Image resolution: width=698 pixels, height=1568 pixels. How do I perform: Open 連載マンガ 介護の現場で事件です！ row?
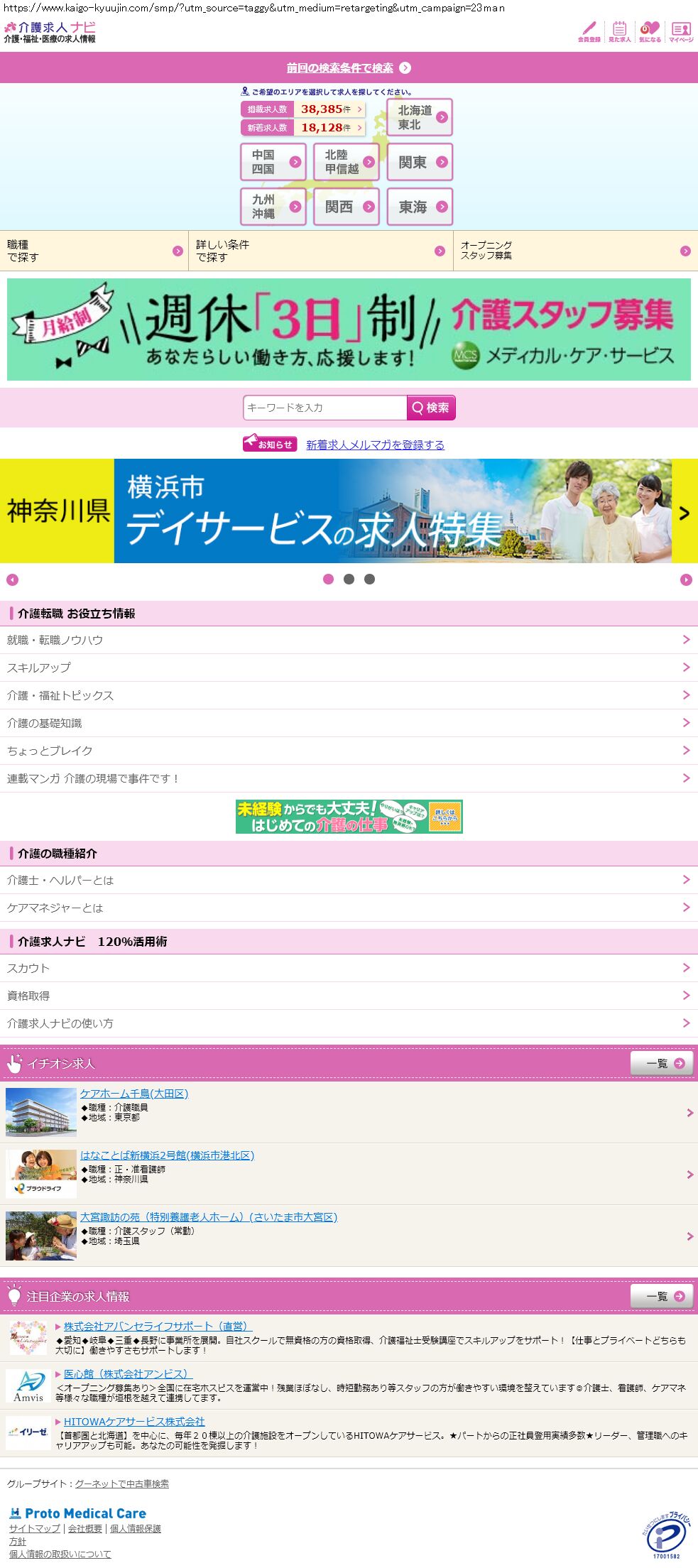point(349,778)
